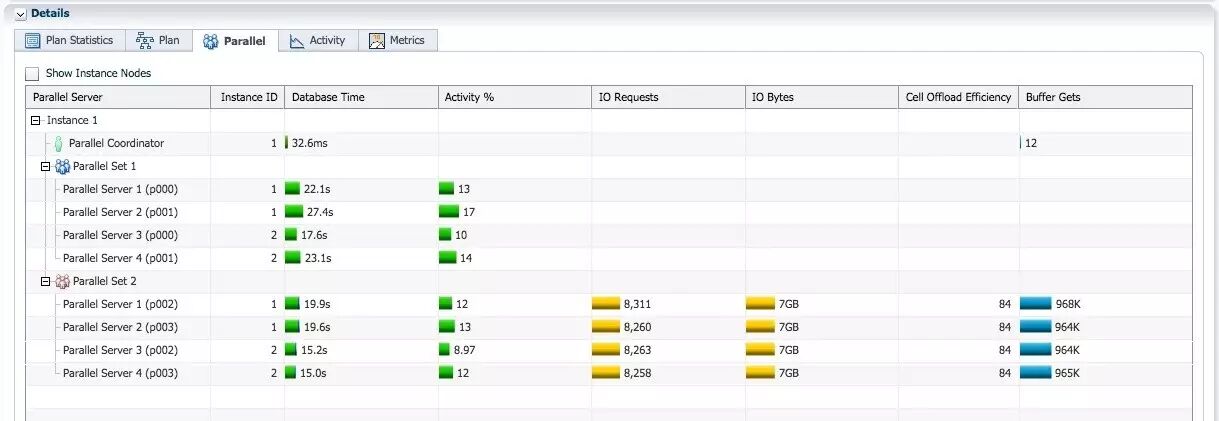The height and width of the screenshot is (421, 1219).
Task: Click the 19.9s database time value
Action: (316, 304)
